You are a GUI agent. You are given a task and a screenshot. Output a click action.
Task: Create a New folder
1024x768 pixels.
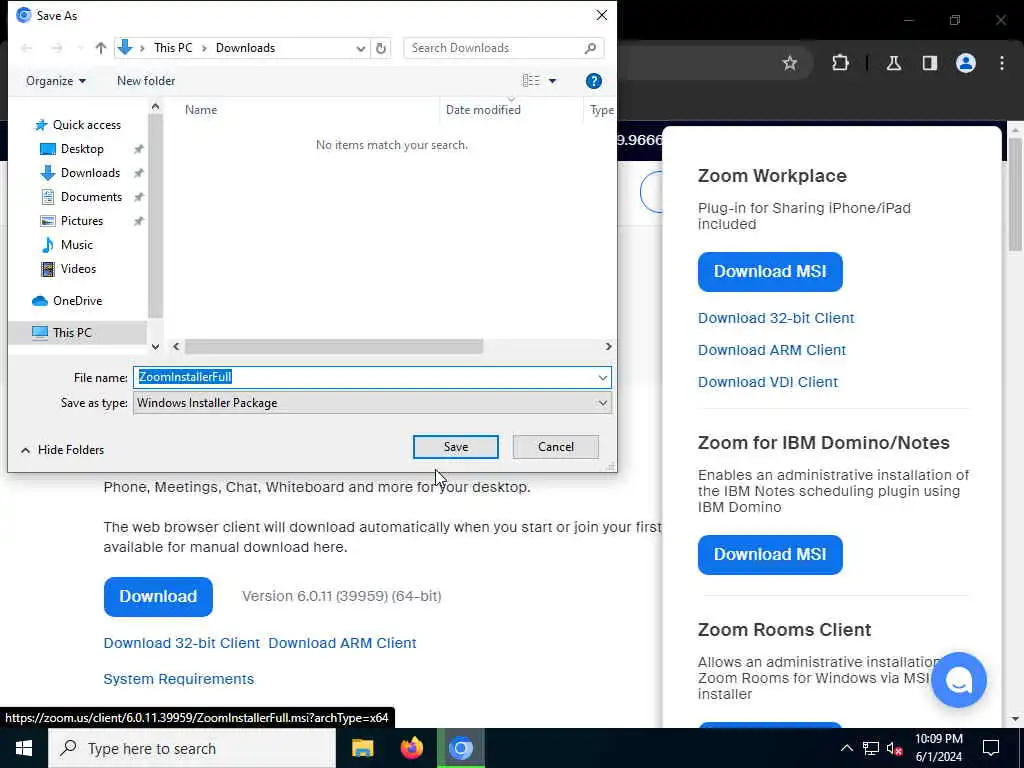click(x=146, y=81)
